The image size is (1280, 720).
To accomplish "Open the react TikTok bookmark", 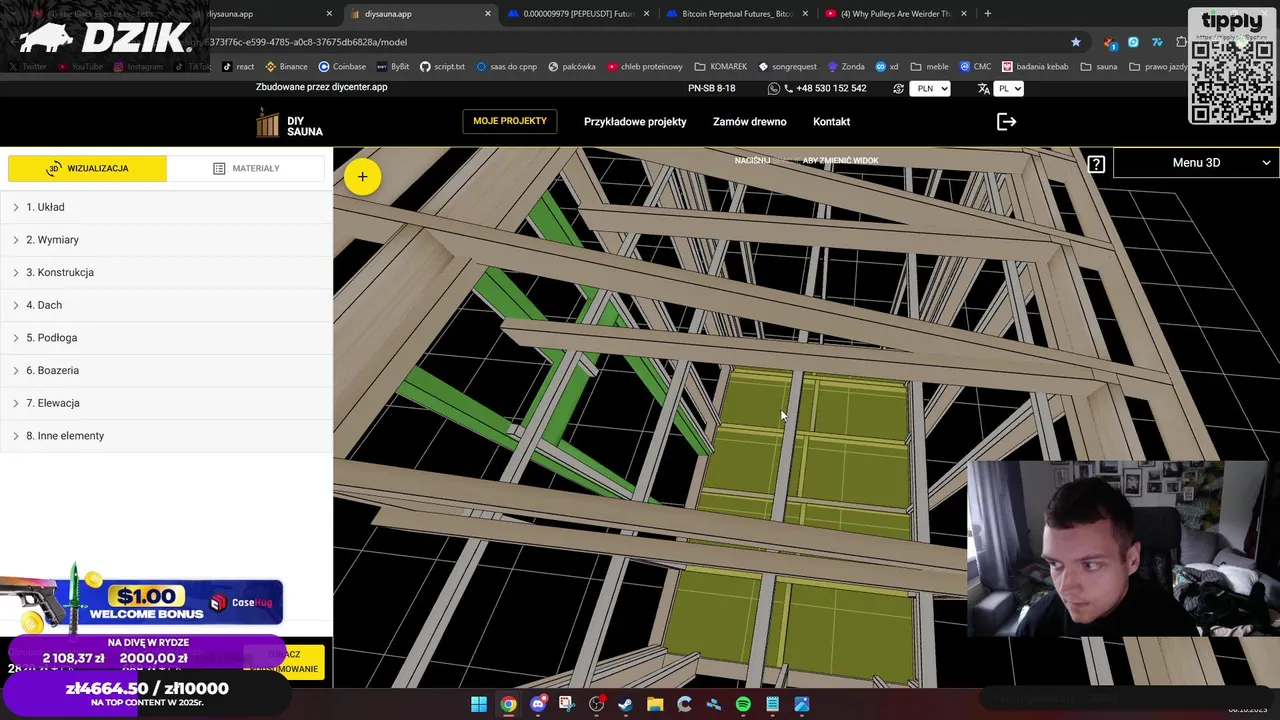I will click(238, 67).
